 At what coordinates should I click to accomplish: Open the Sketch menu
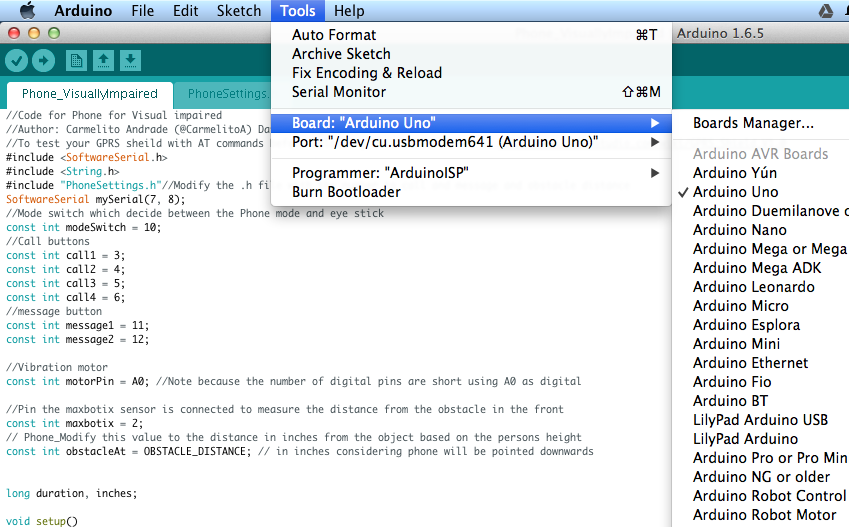239,11
